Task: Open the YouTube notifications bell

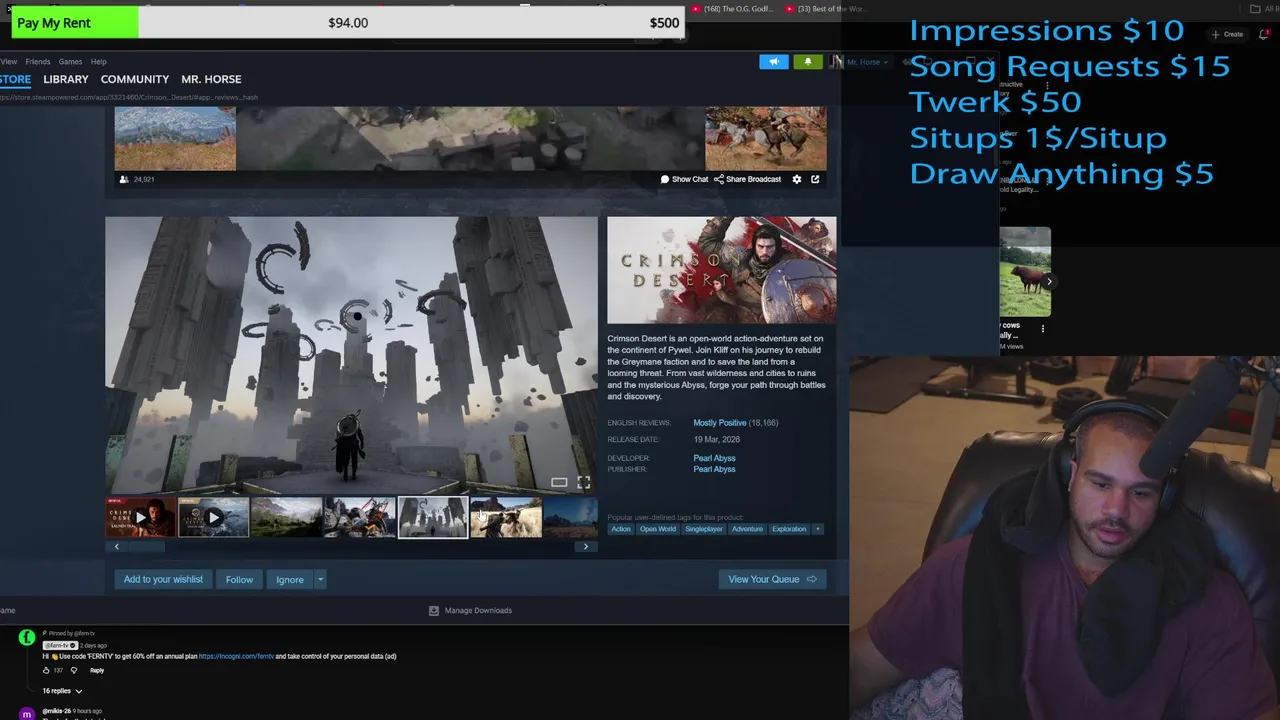Action: (x=1264, y=34)
